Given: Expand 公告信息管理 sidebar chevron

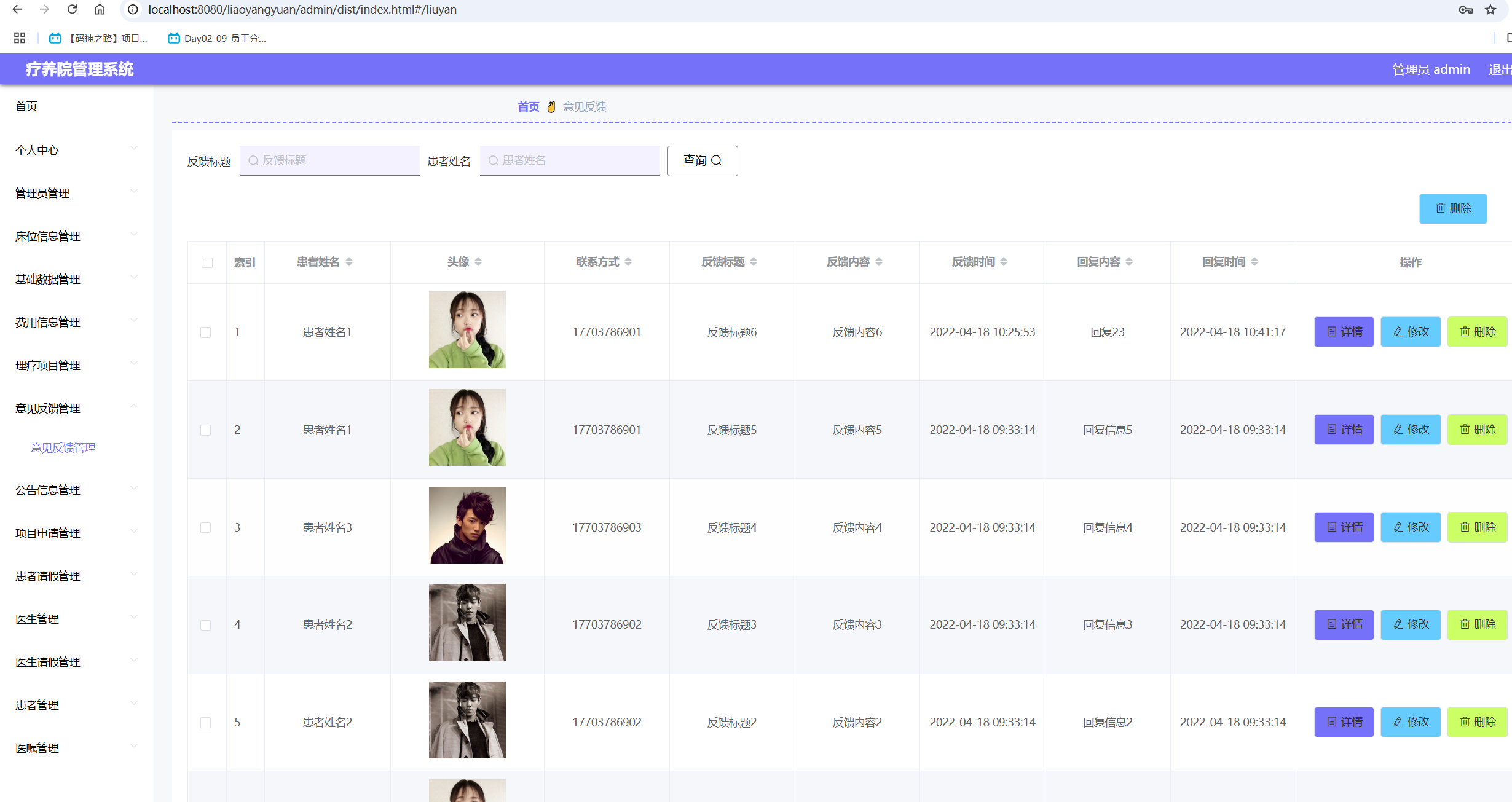Looking at the screenshot, I should [134, 488].
